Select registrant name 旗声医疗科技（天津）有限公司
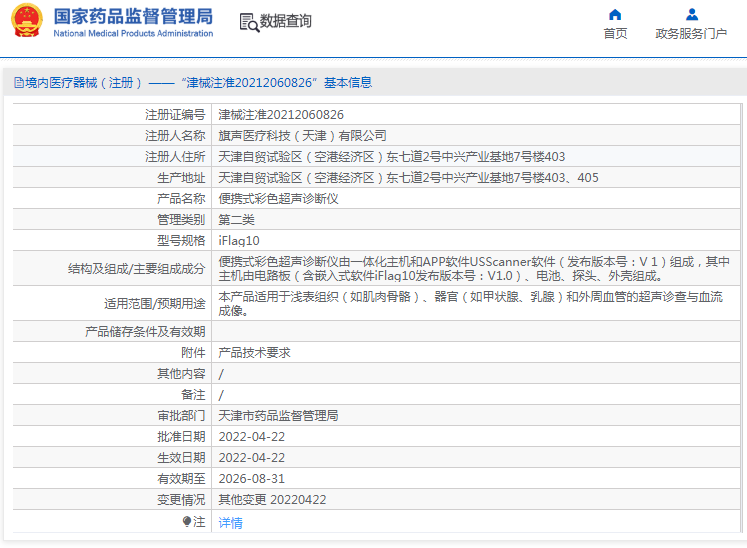The image size is (747, 548). pyautogui.click(x=303, y=136)
